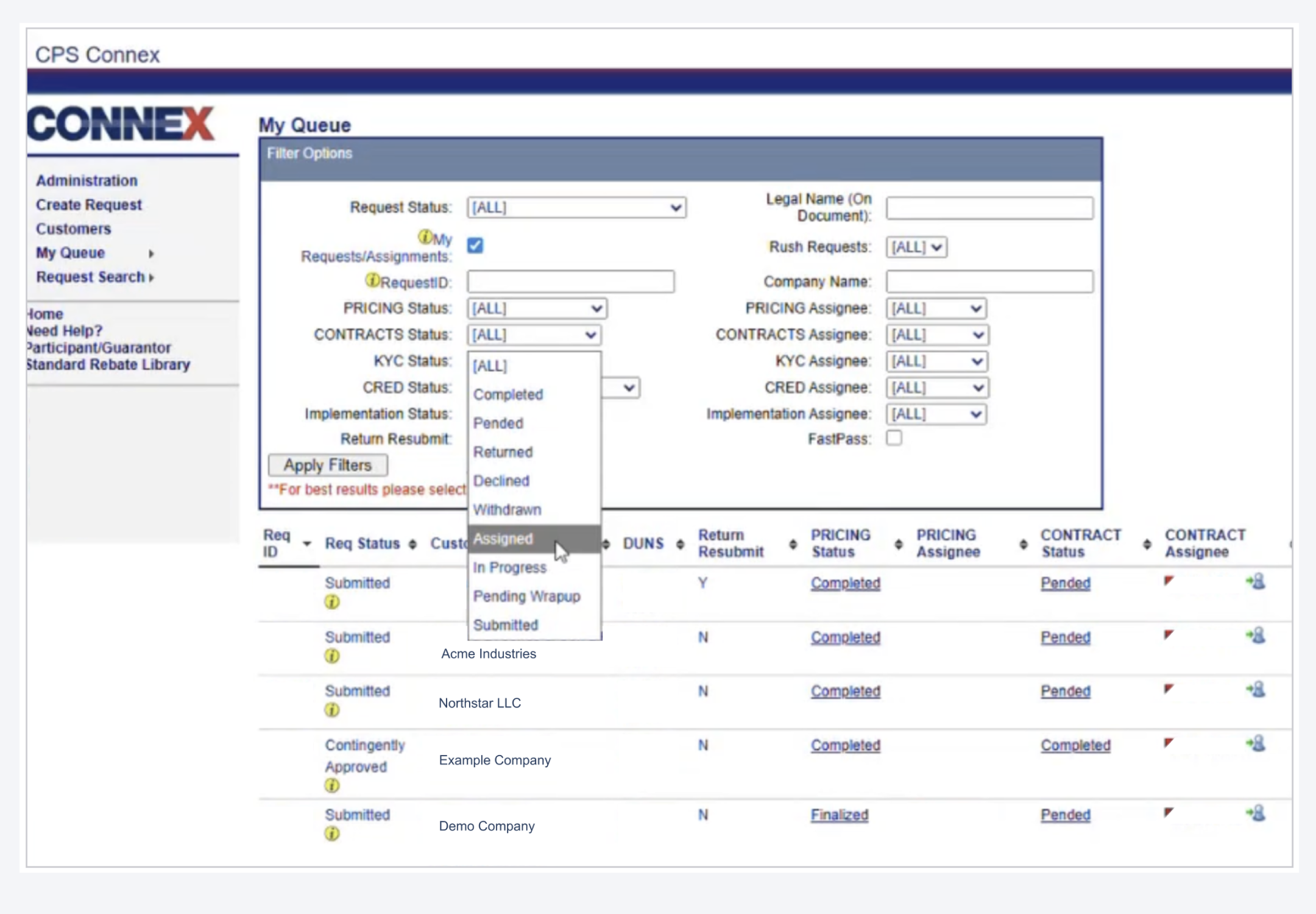Screen dimensions: 1316x914
Task: Click the Legal Name input field
Action: pos(989,208)
